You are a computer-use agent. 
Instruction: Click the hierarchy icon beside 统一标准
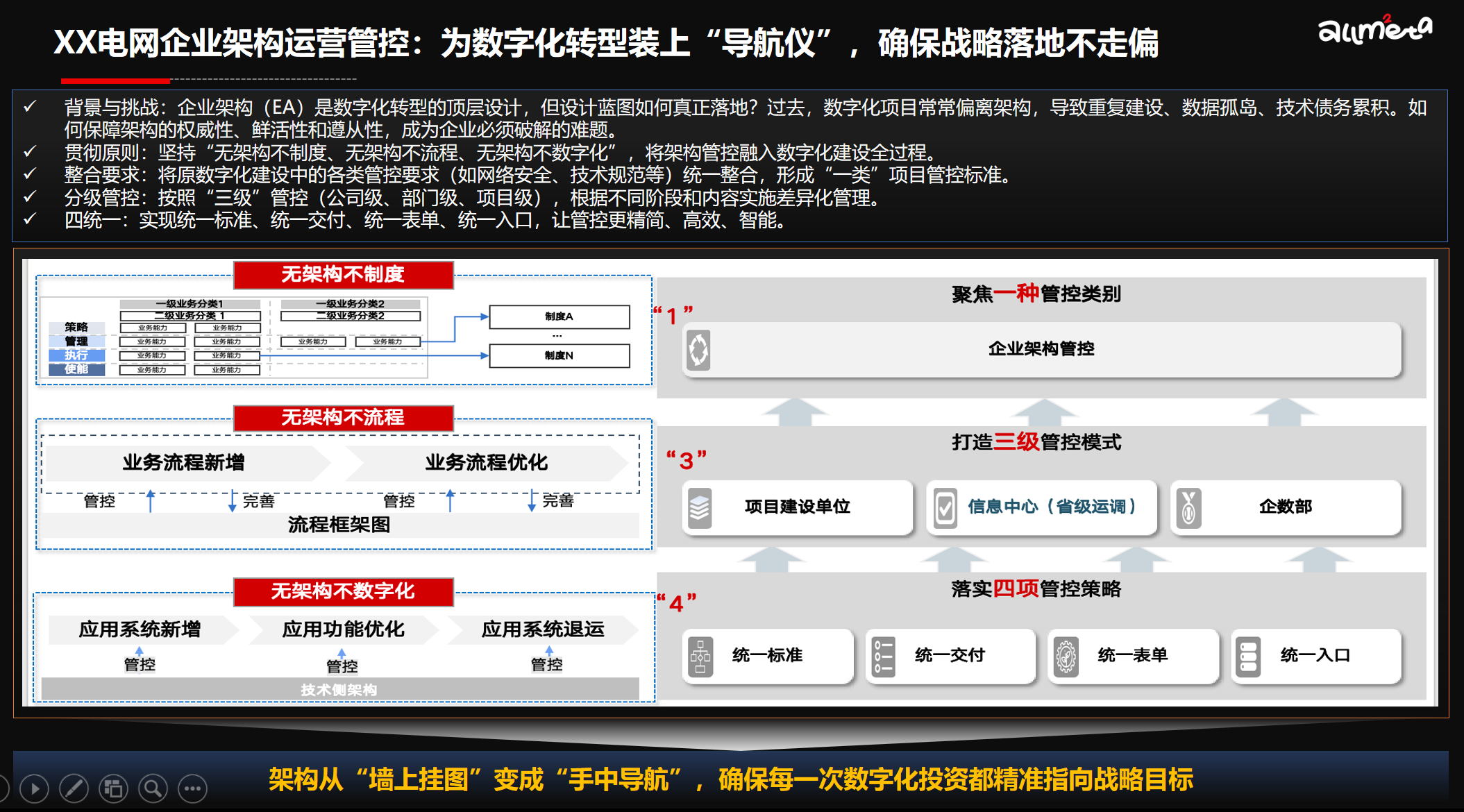tap(700, 657)
